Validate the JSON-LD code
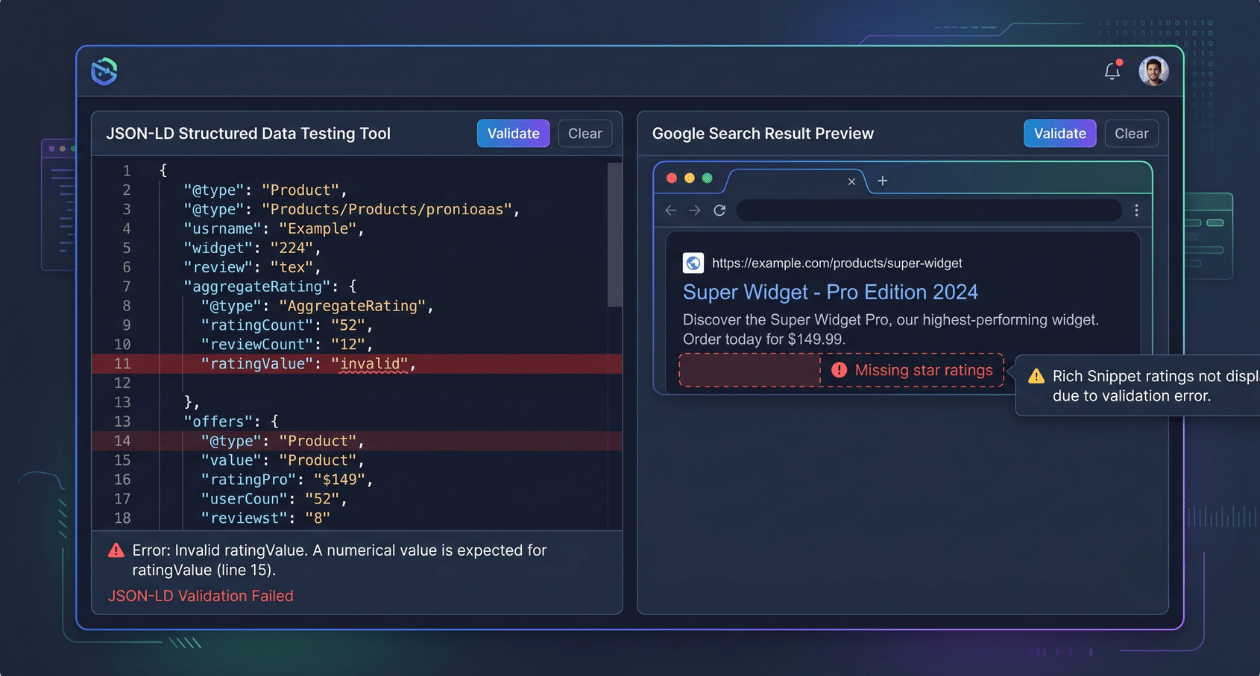The image size is (1260, 676). pyautogui.click(x=513, y=133)
